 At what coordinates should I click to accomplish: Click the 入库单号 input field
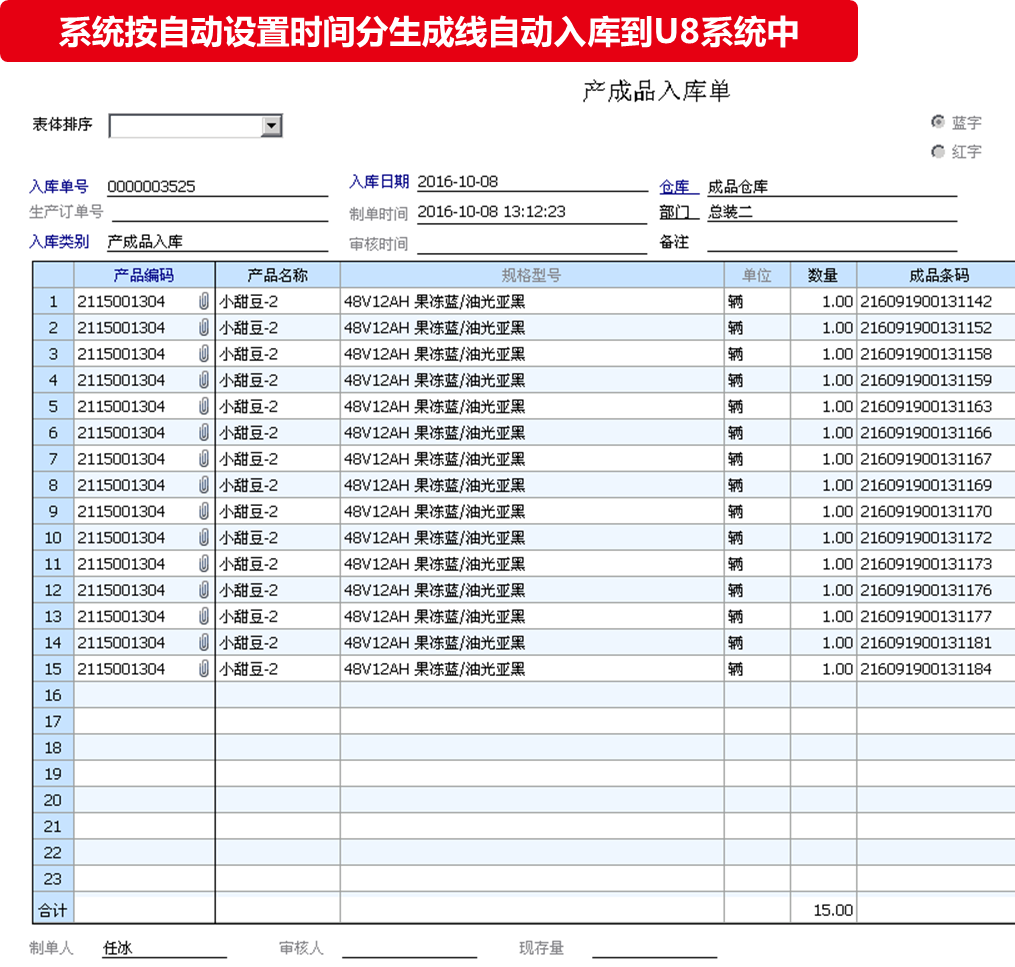click(x=216, y=186)
